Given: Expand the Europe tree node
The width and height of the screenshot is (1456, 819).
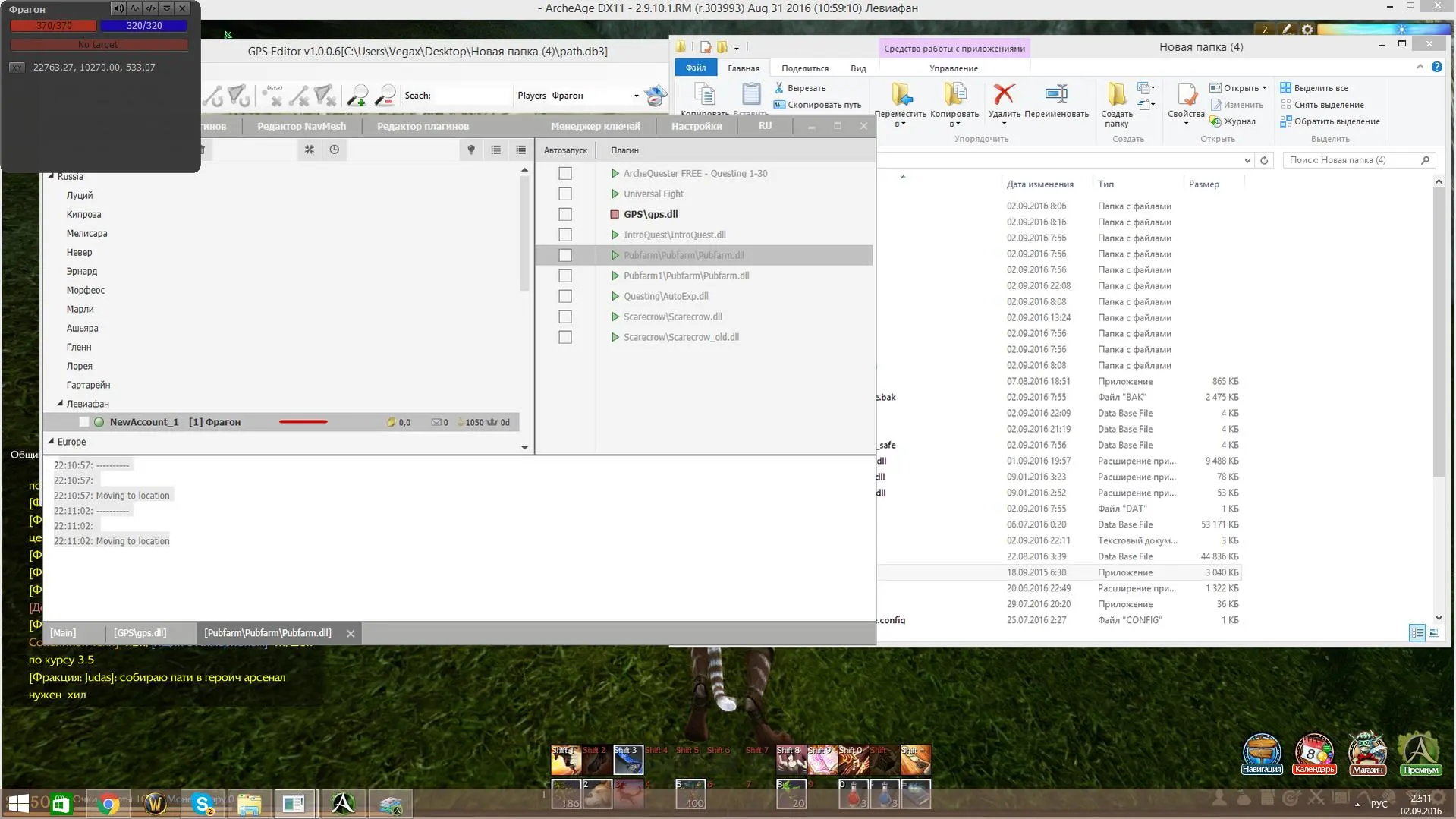Looking at the screenshot, I should pyautogui.click(x=51, y=441).
